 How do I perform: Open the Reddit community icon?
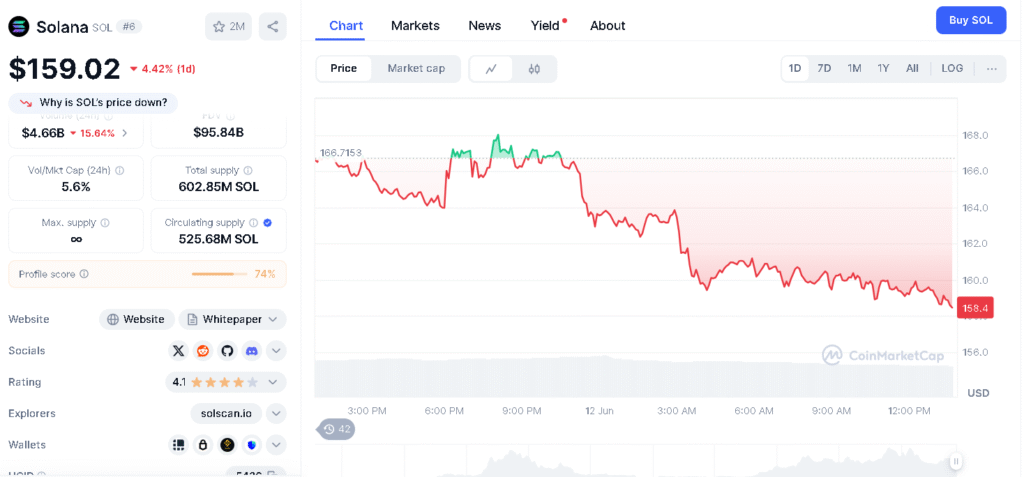click(x=203, y=351)
